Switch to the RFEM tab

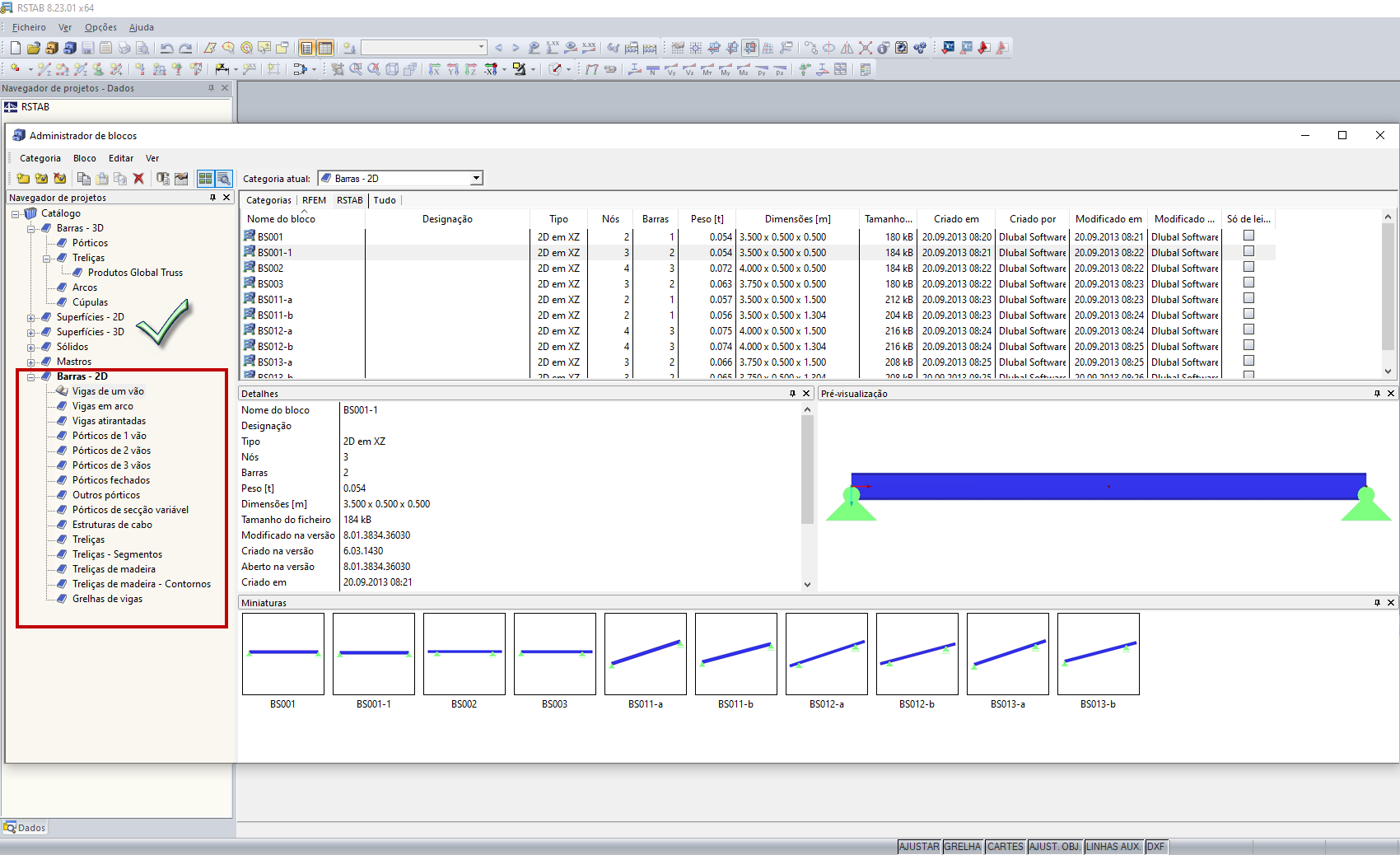314,200
